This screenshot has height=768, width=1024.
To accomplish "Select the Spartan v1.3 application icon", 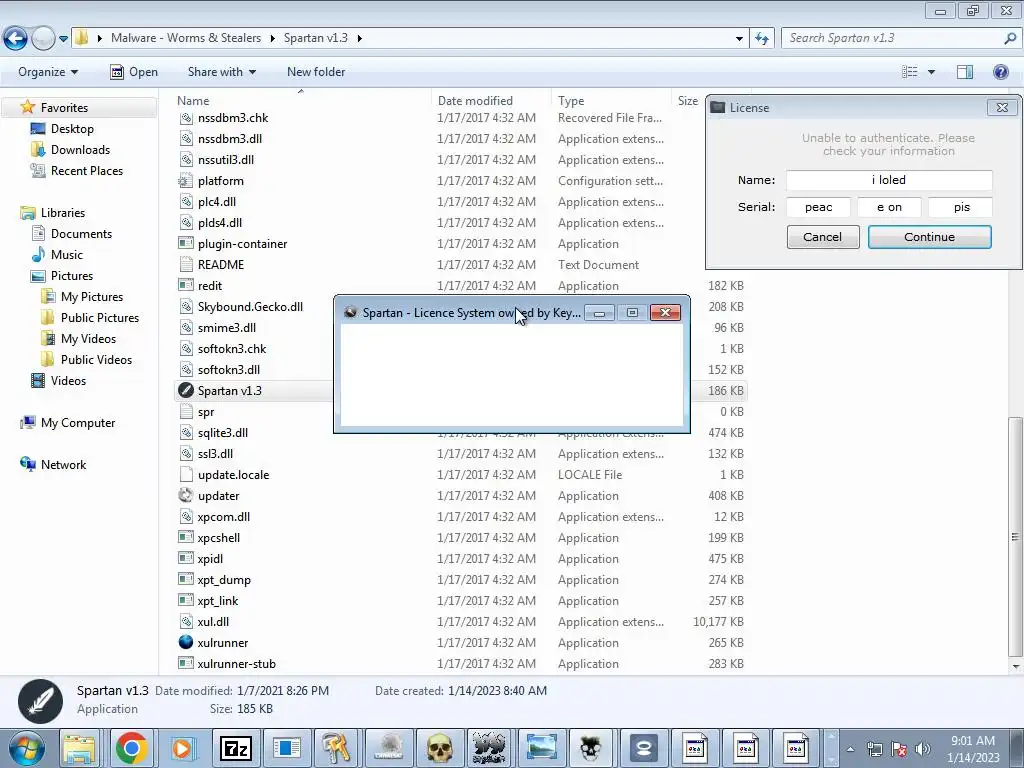I will [x=186, y=391].
